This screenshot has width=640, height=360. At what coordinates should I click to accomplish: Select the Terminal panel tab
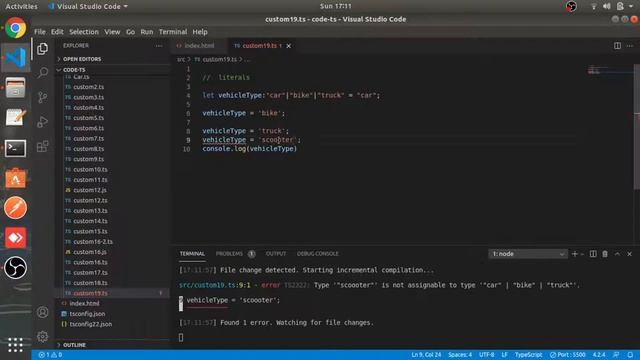[x=192, y=254]
